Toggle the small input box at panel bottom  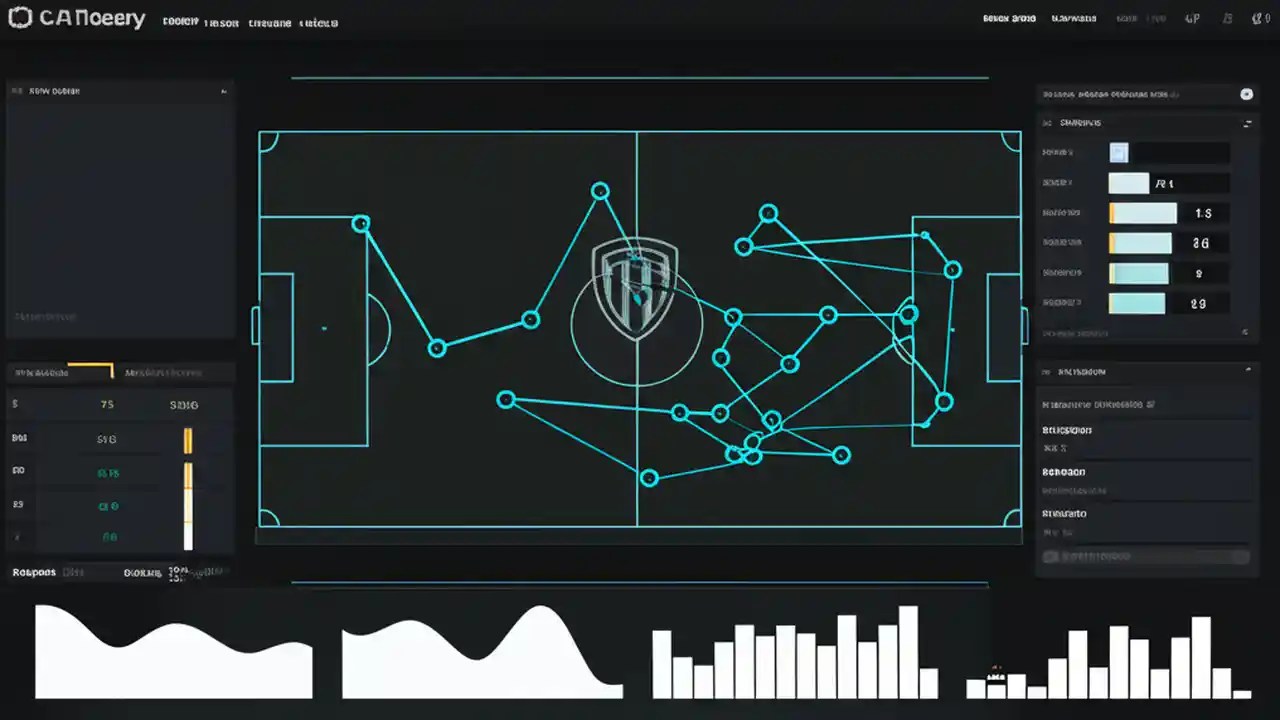click(1049, 556)
